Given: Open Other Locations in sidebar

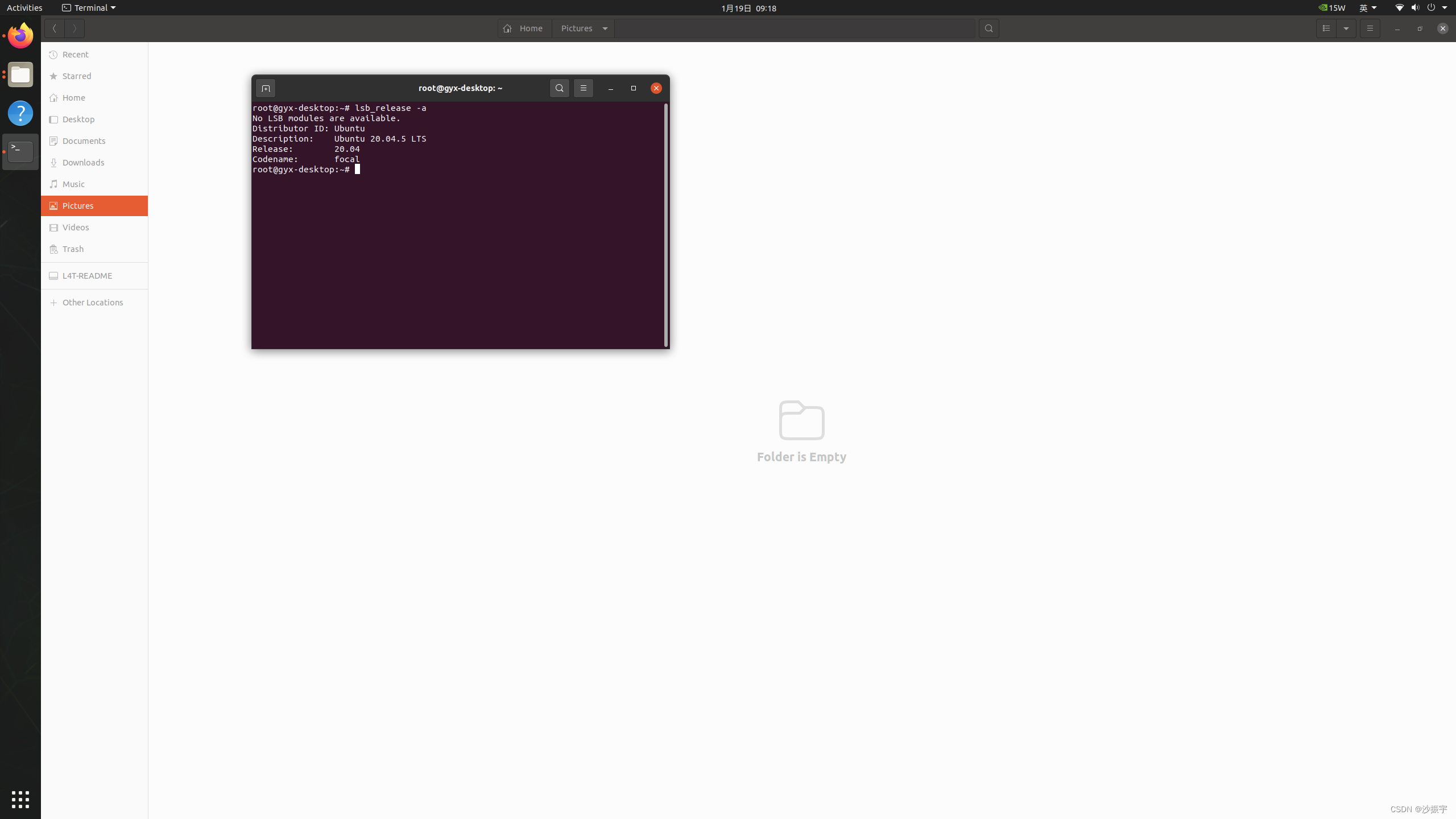Looking at the screenshot, I should [x=93, y=303].
